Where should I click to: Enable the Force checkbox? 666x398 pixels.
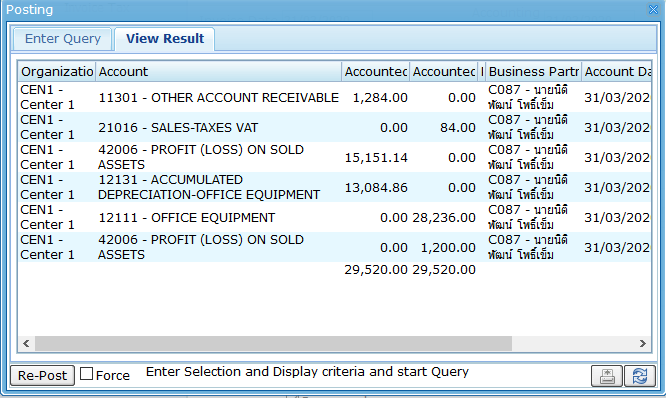point(87,374)
